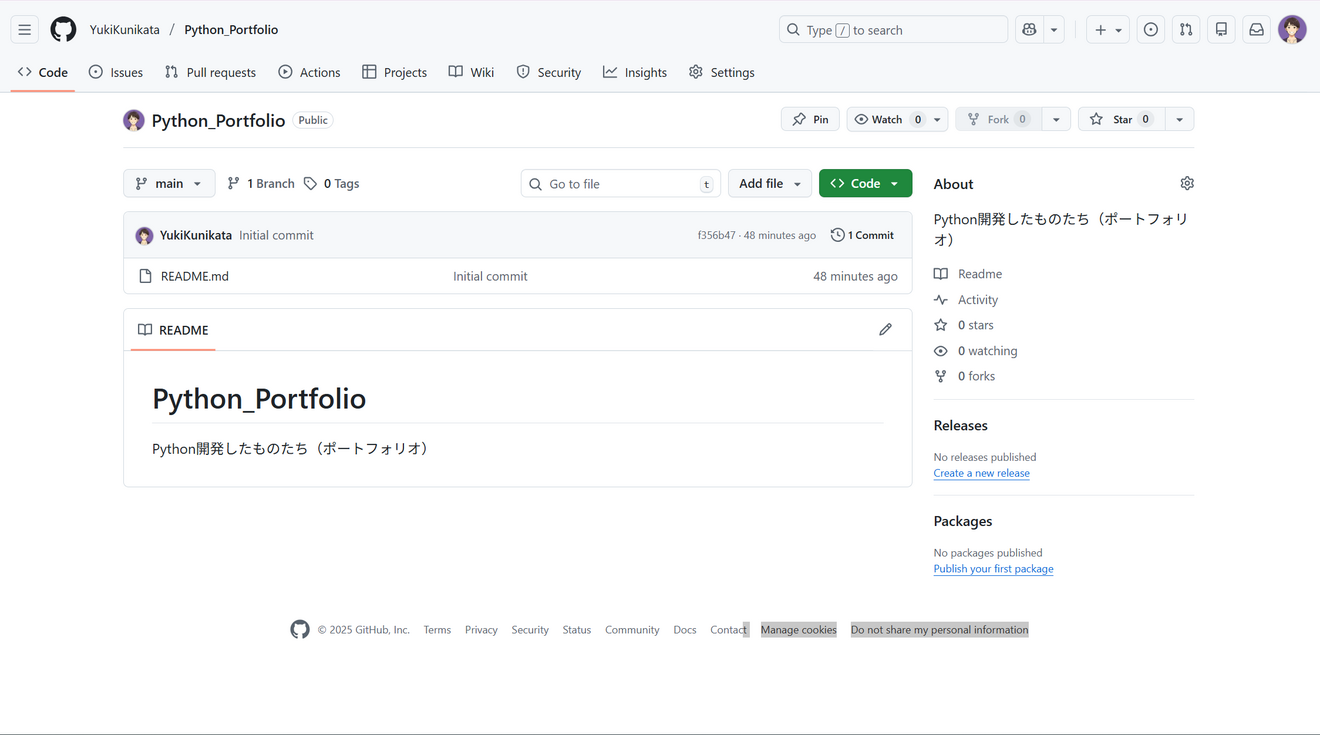This screenshot has height=735, width=1320.
Task: Open the hamburger navigation menu
Action: point(25,30)
